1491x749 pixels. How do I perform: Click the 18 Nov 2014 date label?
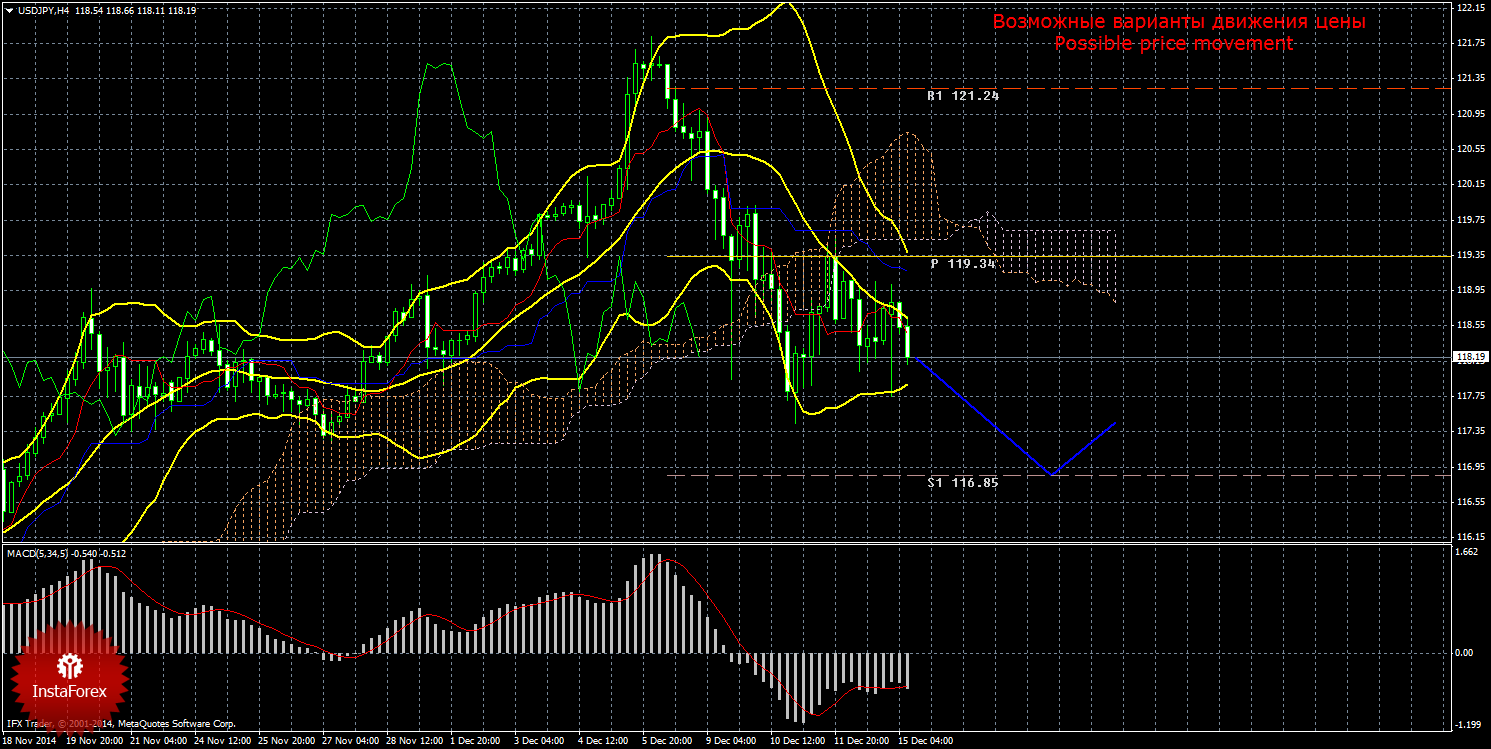[x=29, y=742]
